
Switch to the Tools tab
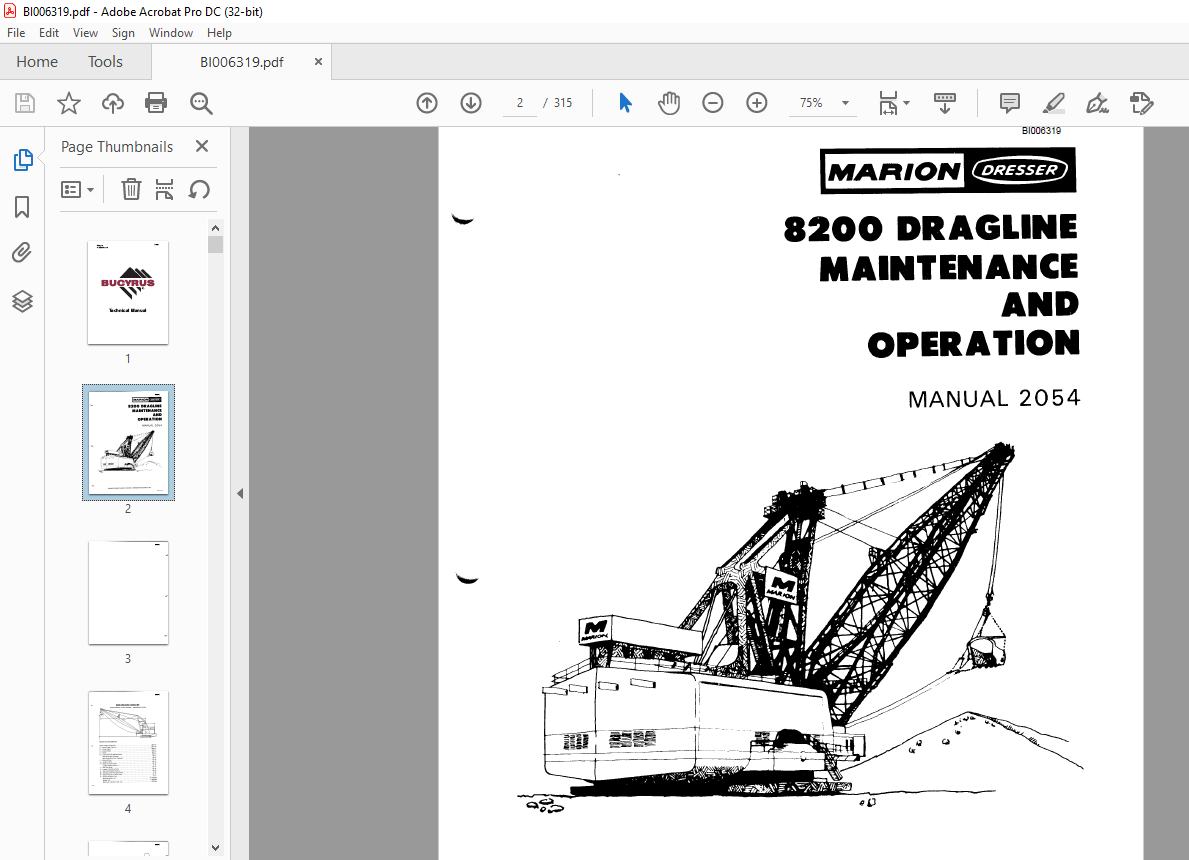pyautogui.click(x=105, y=61)
